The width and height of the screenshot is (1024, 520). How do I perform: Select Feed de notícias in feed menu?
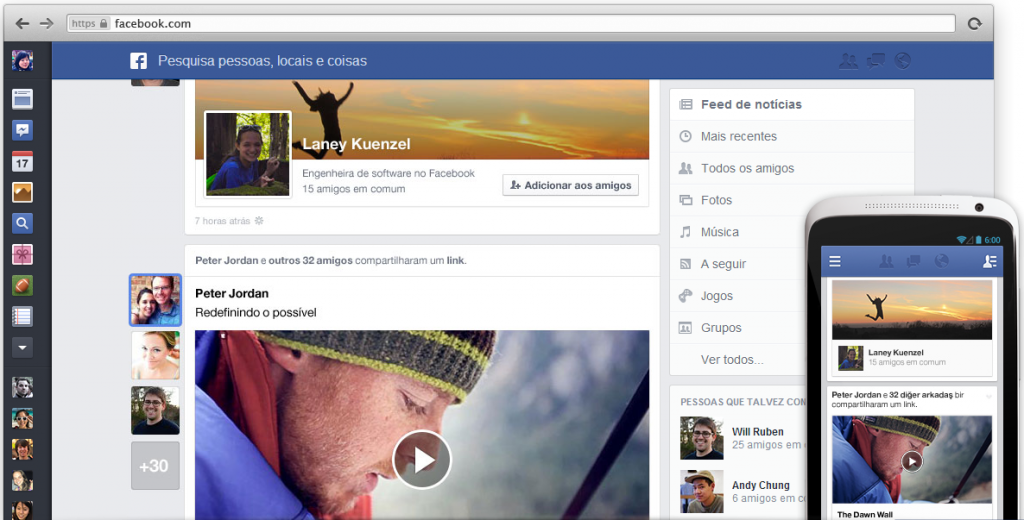coord(751,104)
